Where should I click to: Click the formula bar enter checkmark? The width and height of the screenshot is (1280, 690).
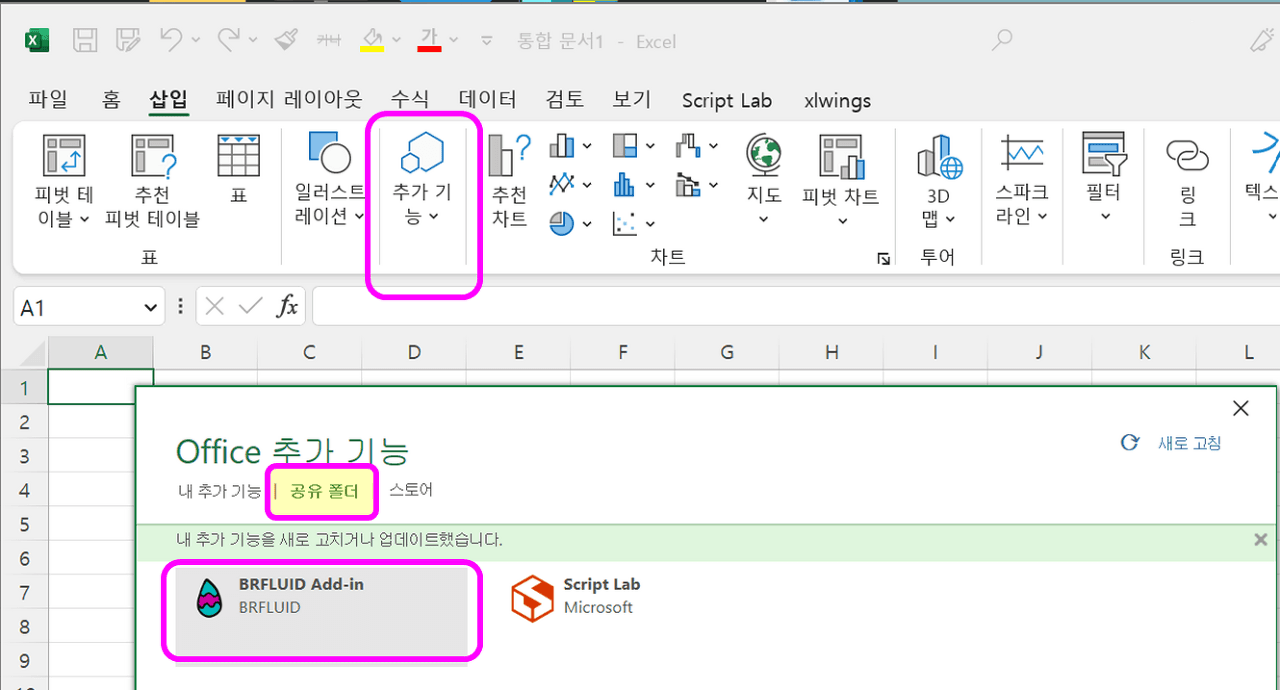pyautogui.click(x=250, y=306)
